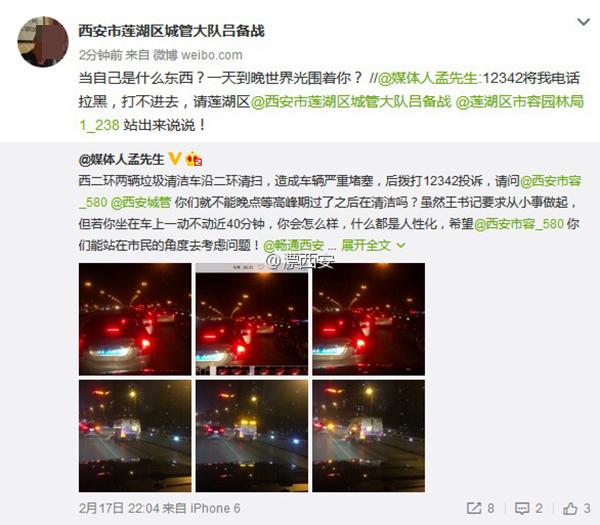Open bottom-middle truck with yellow lights thumbnail
This screenshot has width=600, height=525.
(x=251, y=436)
